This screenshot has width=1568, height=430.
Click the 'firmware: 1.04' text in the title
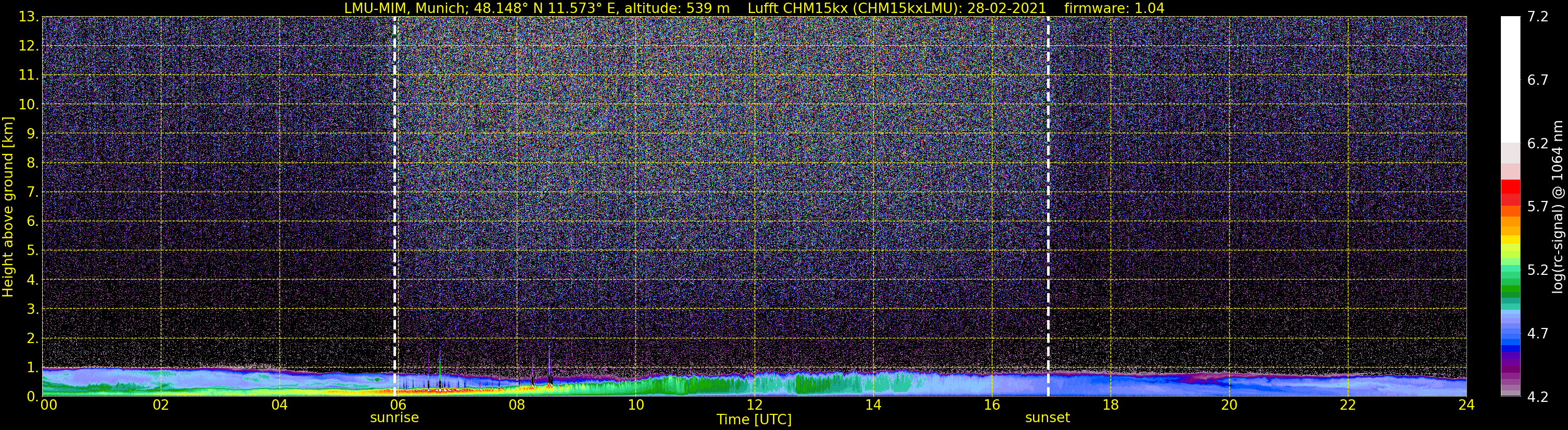coord(1115,8)
